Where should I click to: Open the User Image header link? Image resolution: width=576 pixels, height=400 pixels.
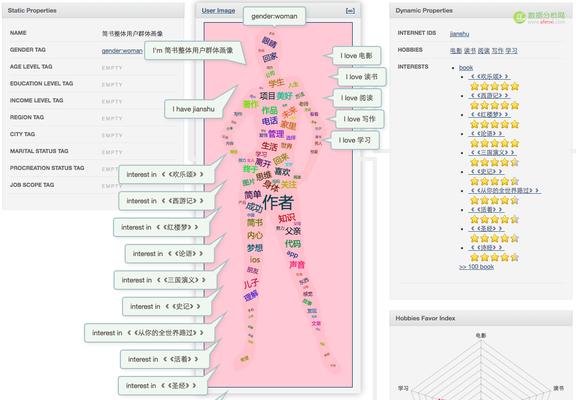tap(218, 11)
